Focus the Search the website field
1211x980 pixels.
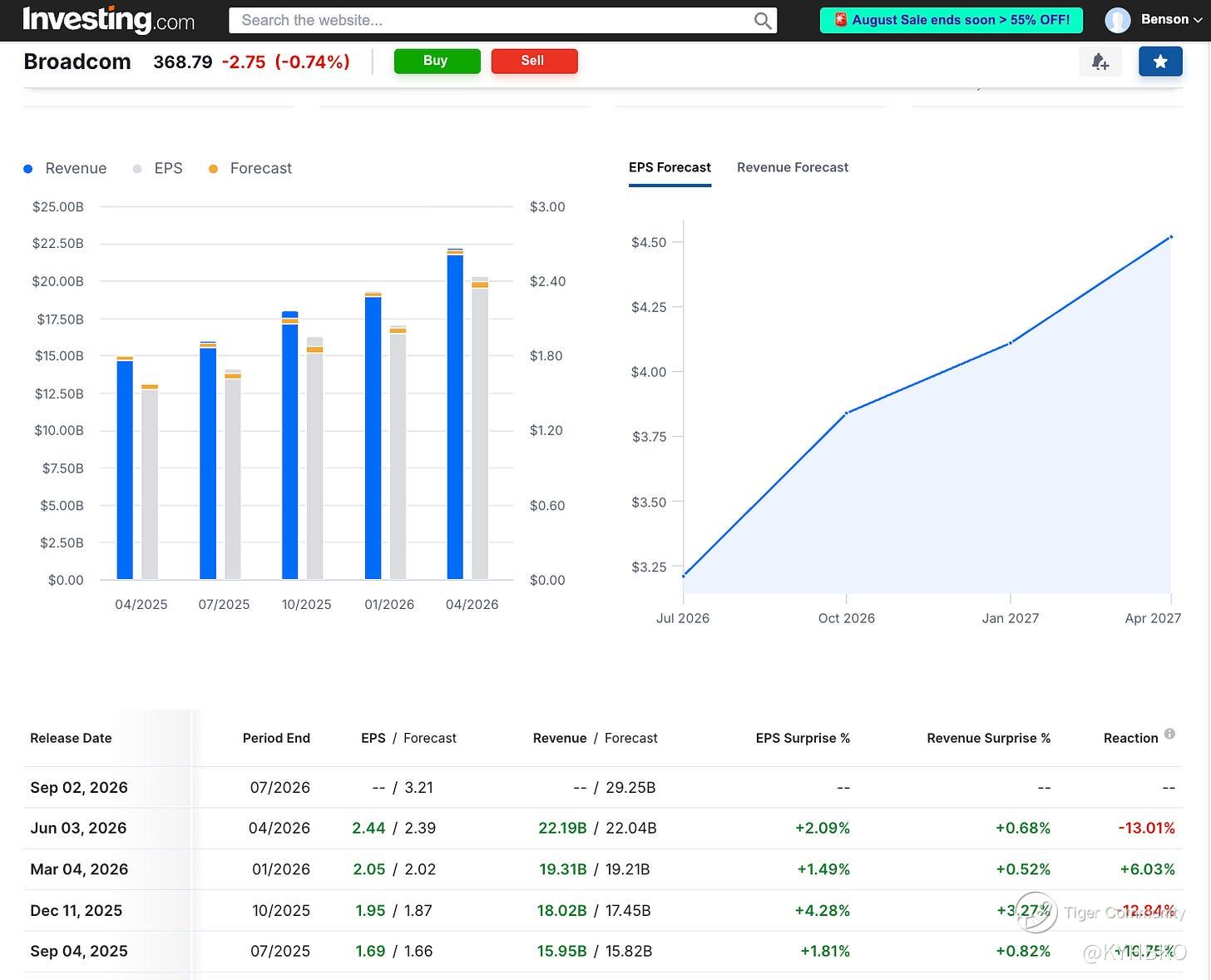point(502,21)
